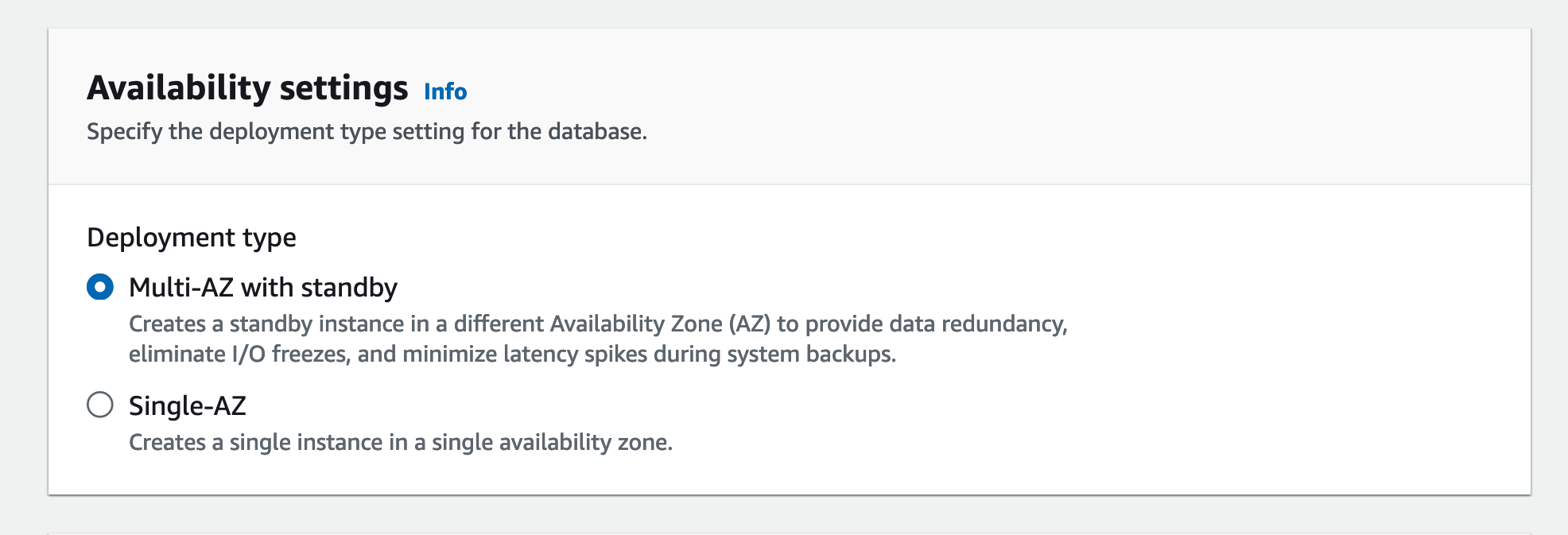
Task: Click the blue filled dot of the selected radio
Action: (x=100, y=287)
